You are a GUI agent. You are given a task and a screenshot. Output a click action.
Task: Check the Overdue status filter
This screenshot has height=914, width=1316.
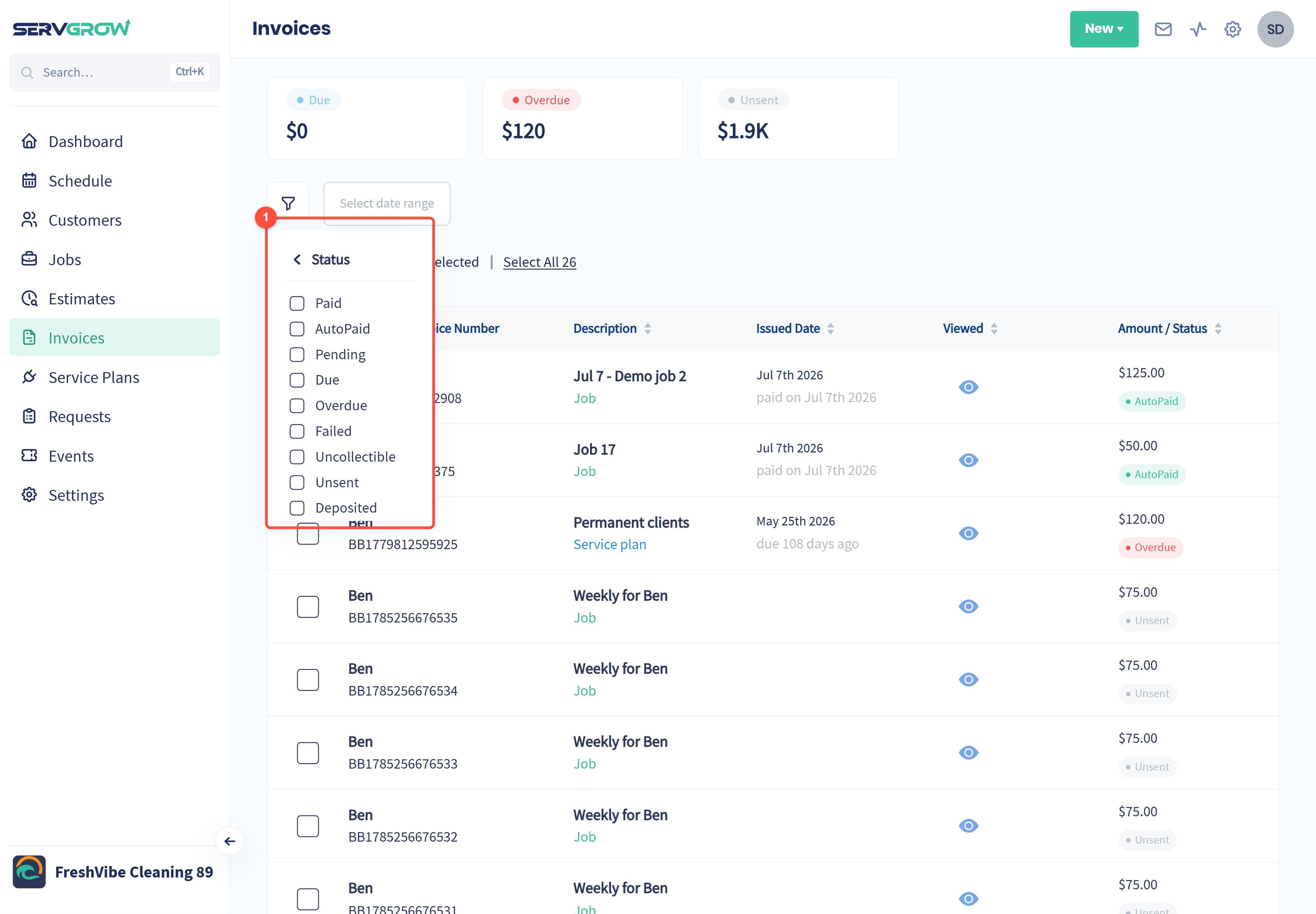click(297, 405)
